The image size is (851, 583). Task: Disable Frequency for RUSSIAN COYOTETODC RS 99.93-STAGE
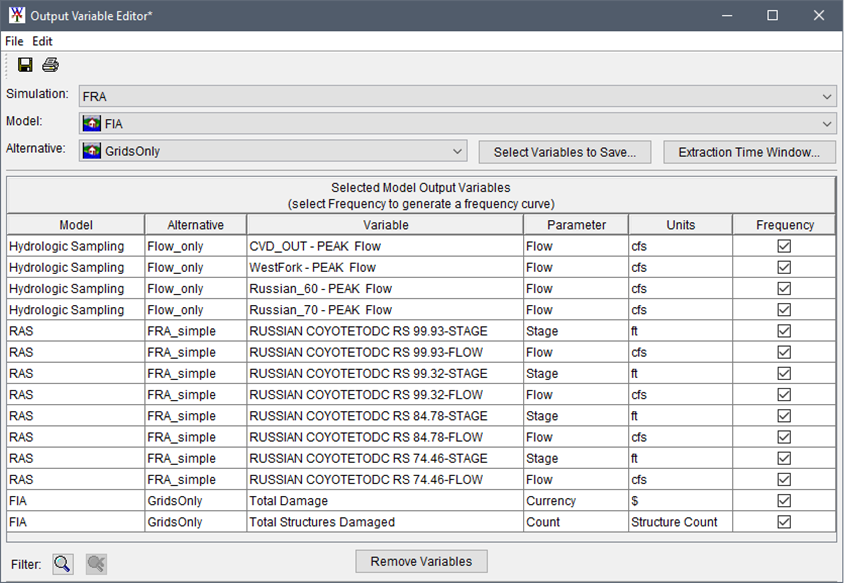786,331
